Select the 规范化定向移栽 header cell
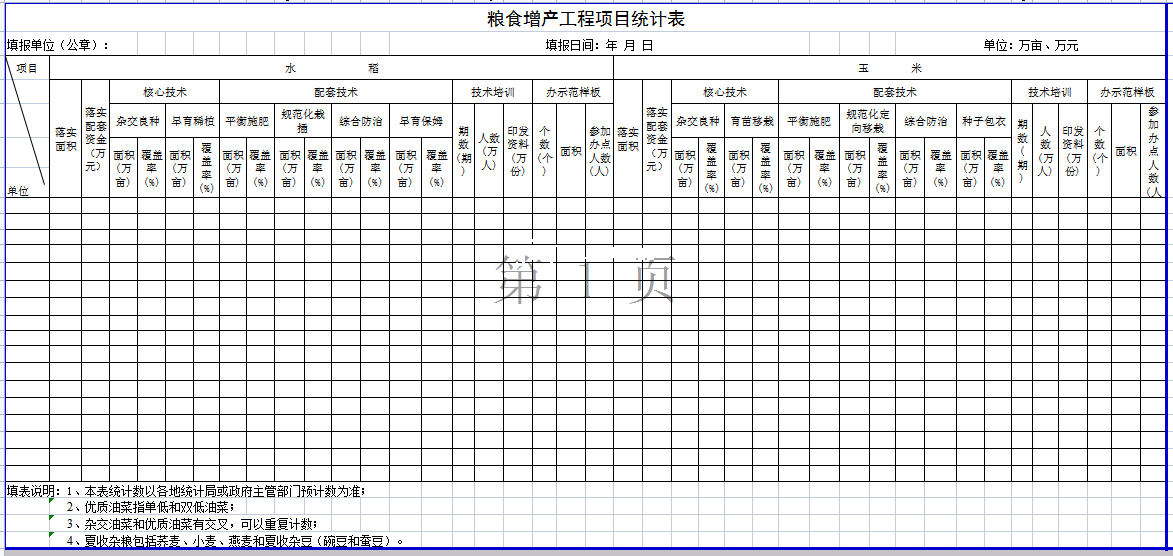 click(x=866, y=121)
